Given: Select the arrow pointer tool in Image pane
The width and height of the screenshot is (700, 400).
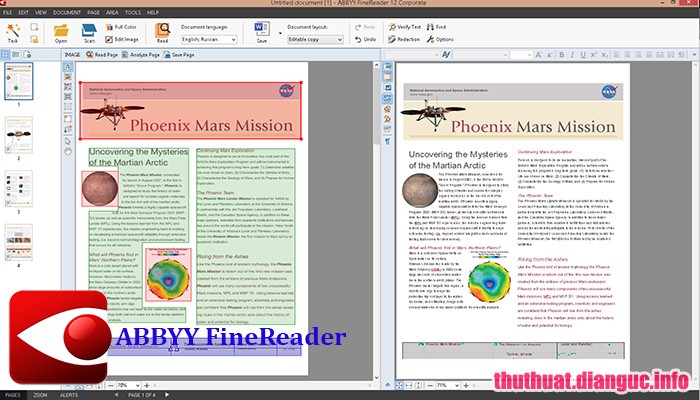Looking at the screenshot, I should [x=67, y=141].
